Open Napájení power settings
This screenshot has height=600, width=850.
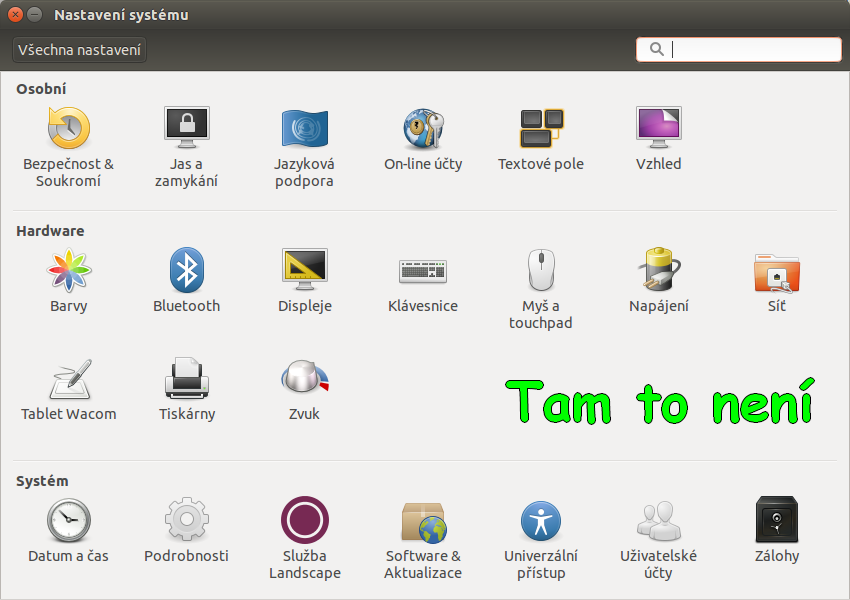coord(659,281)
